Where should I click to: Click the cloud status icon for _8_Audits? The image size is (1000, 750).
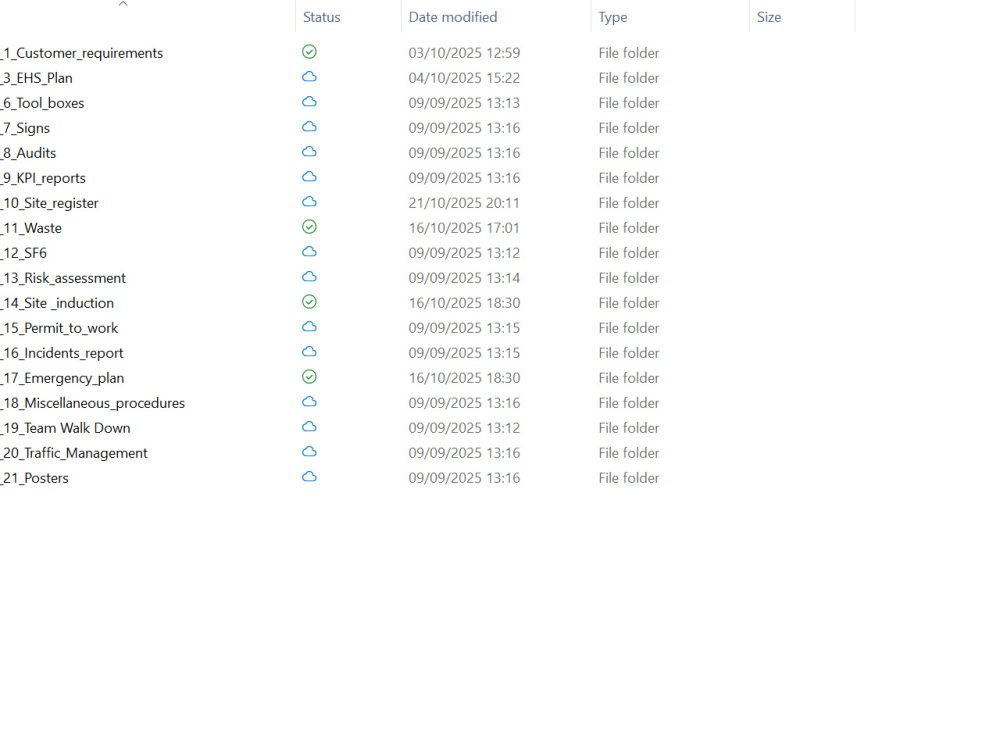[309, 152]
